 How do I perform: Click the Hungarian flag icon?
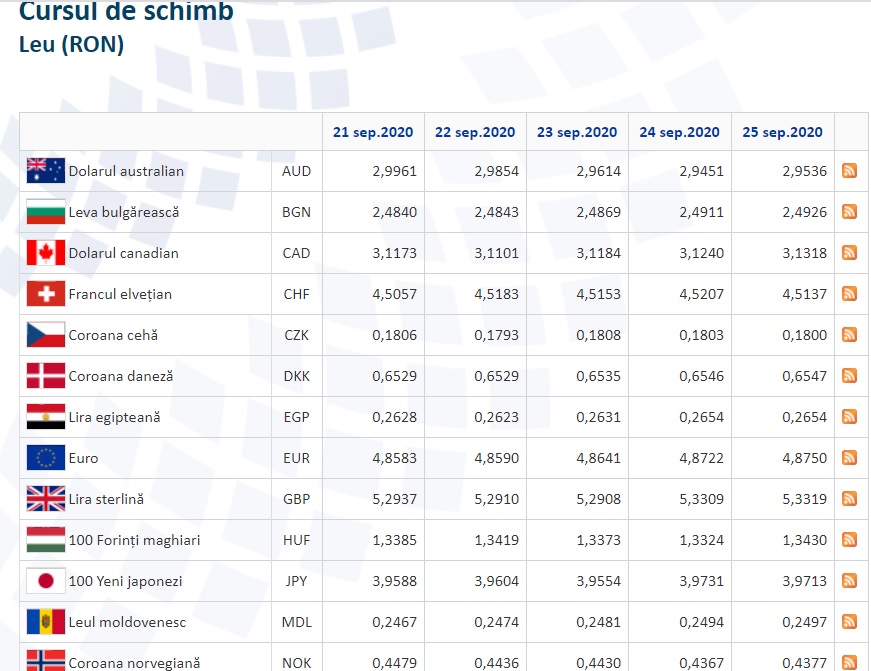[x=46, y=540]
